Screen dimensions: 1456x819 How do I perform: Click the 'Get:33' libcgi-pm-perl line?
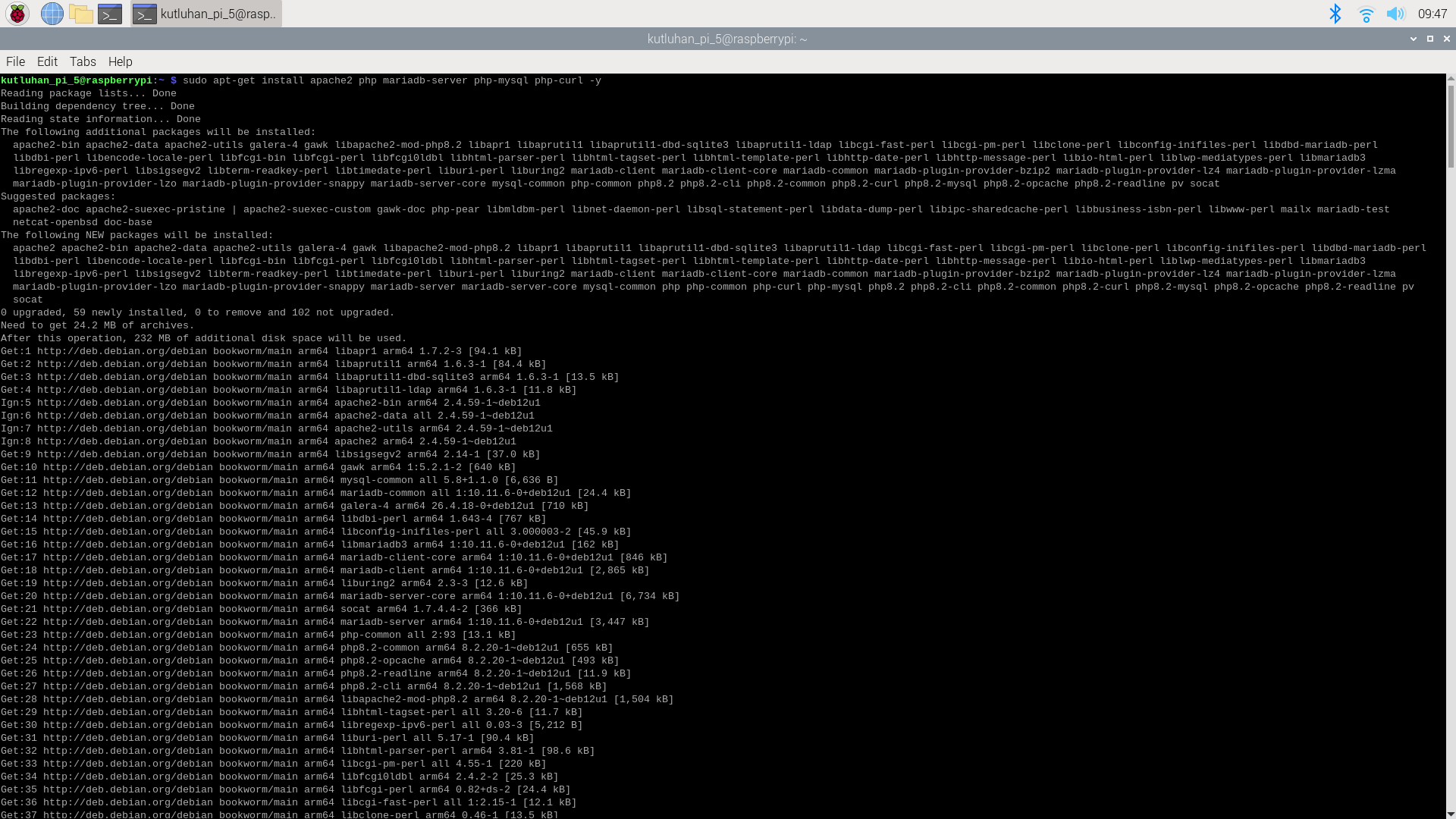[x=274, y=764]
